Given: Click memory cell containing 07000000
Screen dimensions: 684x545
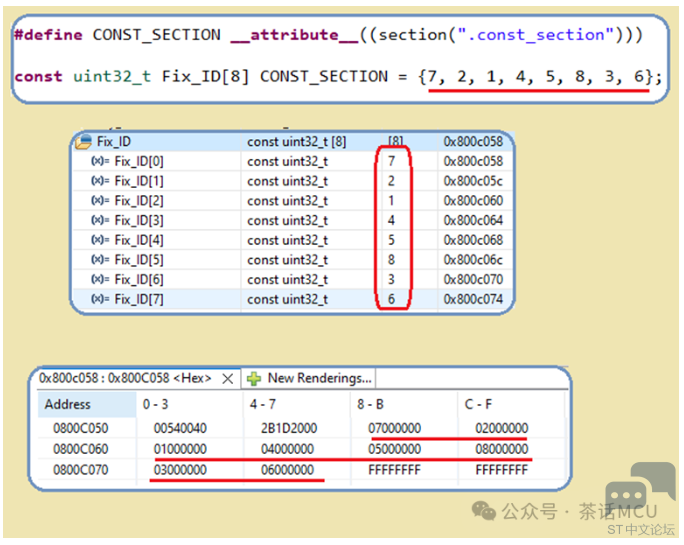Looking at the screenshot, I should pyautogui.click(x=395, y=428).
